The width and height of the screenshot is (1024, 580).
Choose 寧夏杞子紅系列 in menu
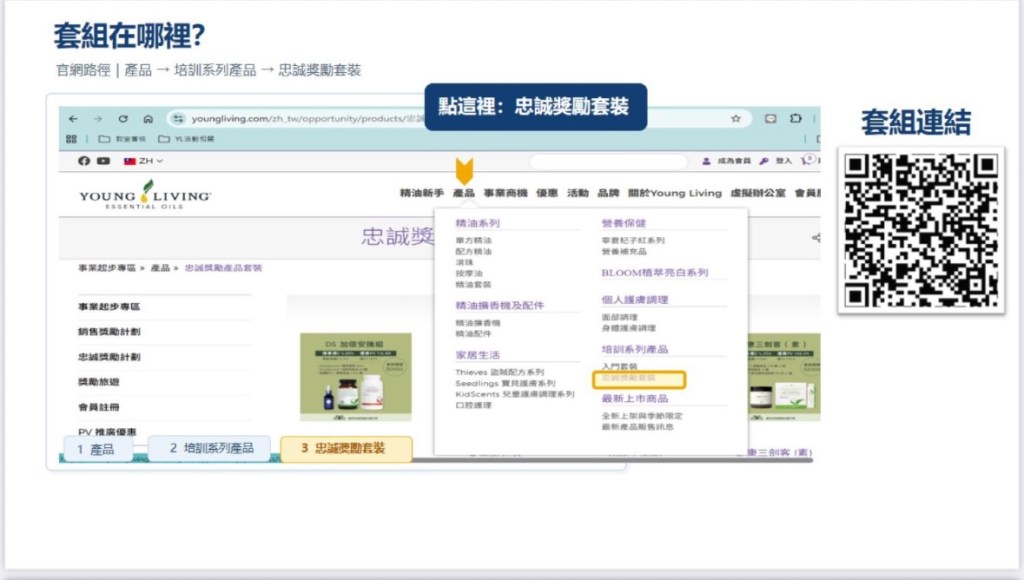633,240
